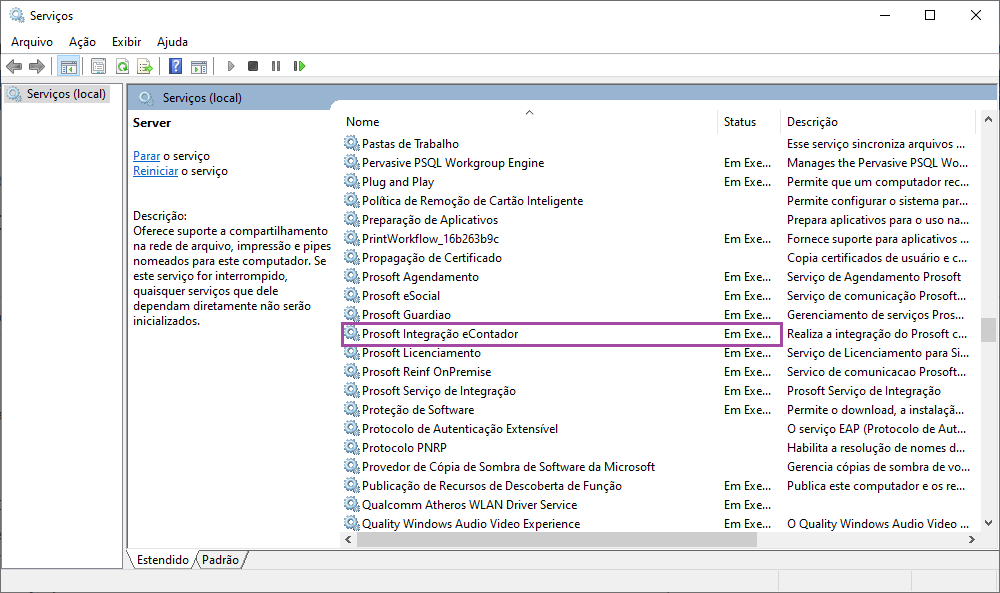Open Help via blue question mark icon
1000x593 pixels.
pyautogui.click(x=175, y=66)
